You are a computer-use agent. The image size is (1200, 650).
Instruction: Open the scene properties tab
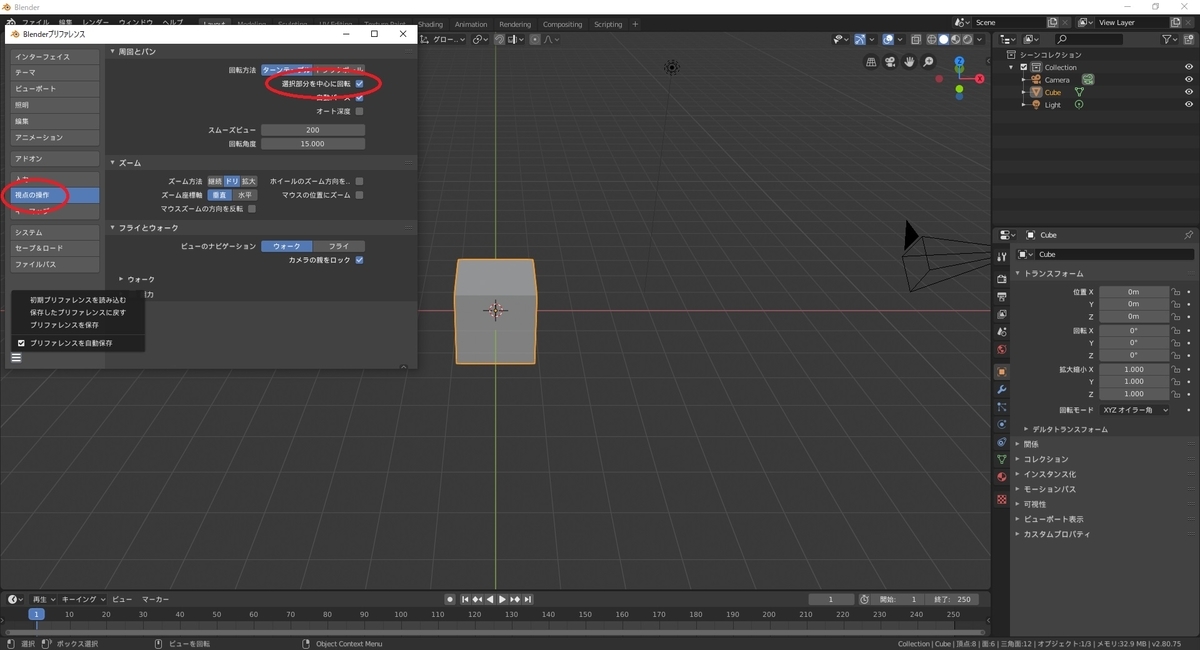coord(1002,332)
